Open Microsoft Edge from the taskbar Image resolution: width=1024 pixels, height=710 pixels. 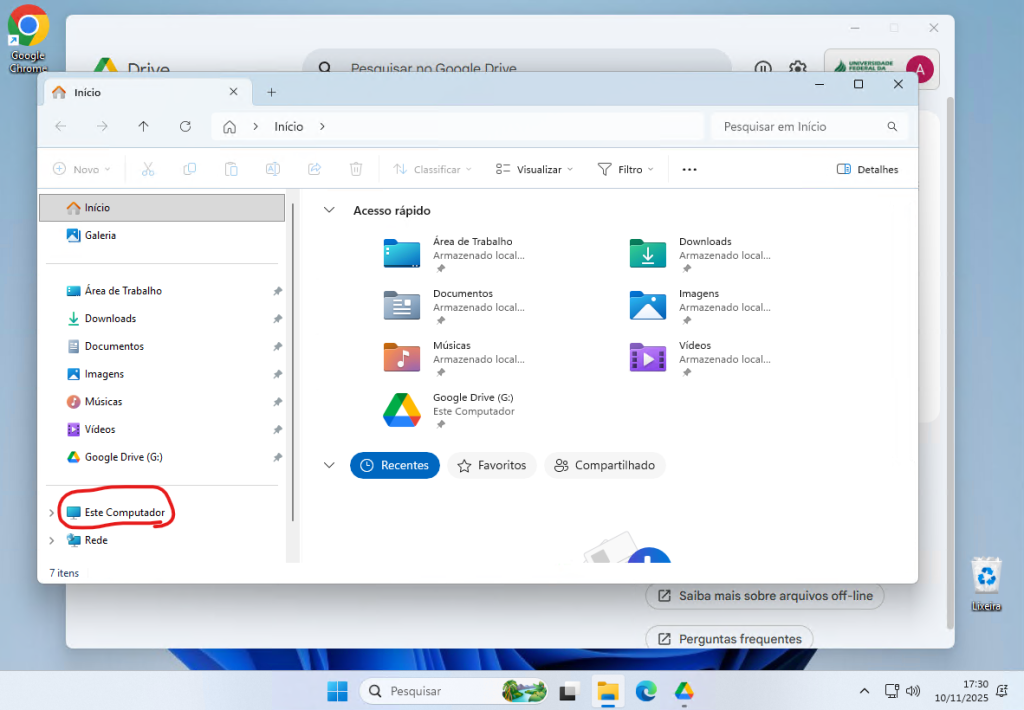coord(646,691)
